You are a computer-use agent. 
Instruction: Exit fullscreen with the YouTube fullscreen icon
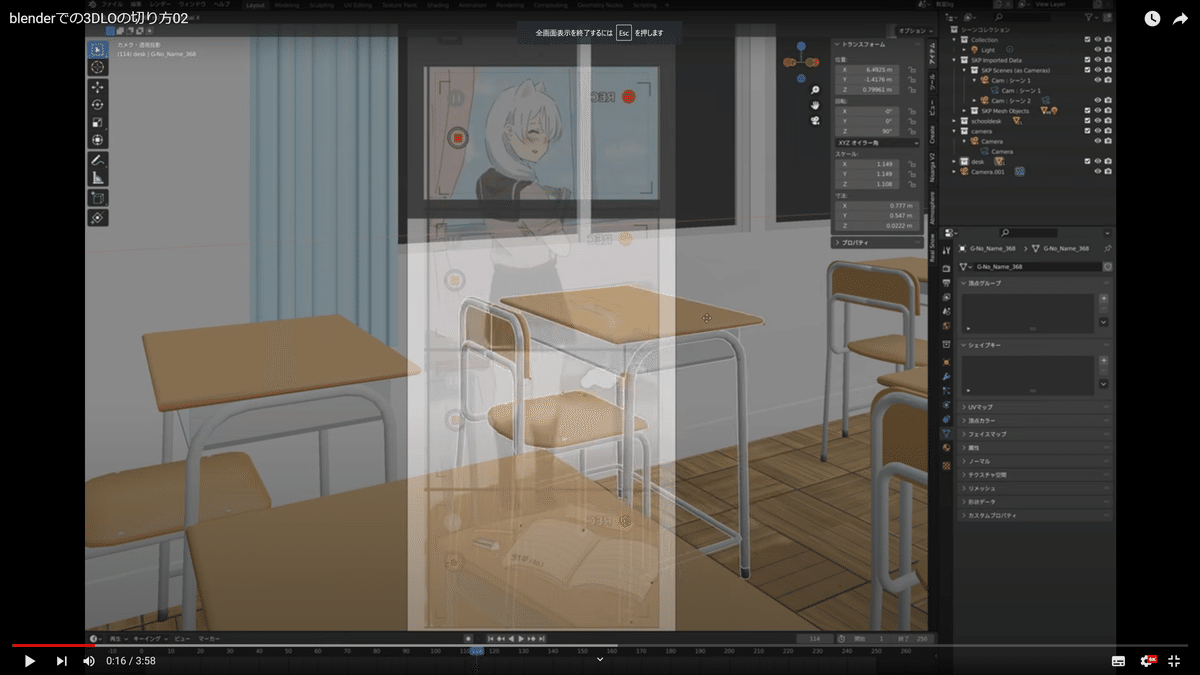1175,661
